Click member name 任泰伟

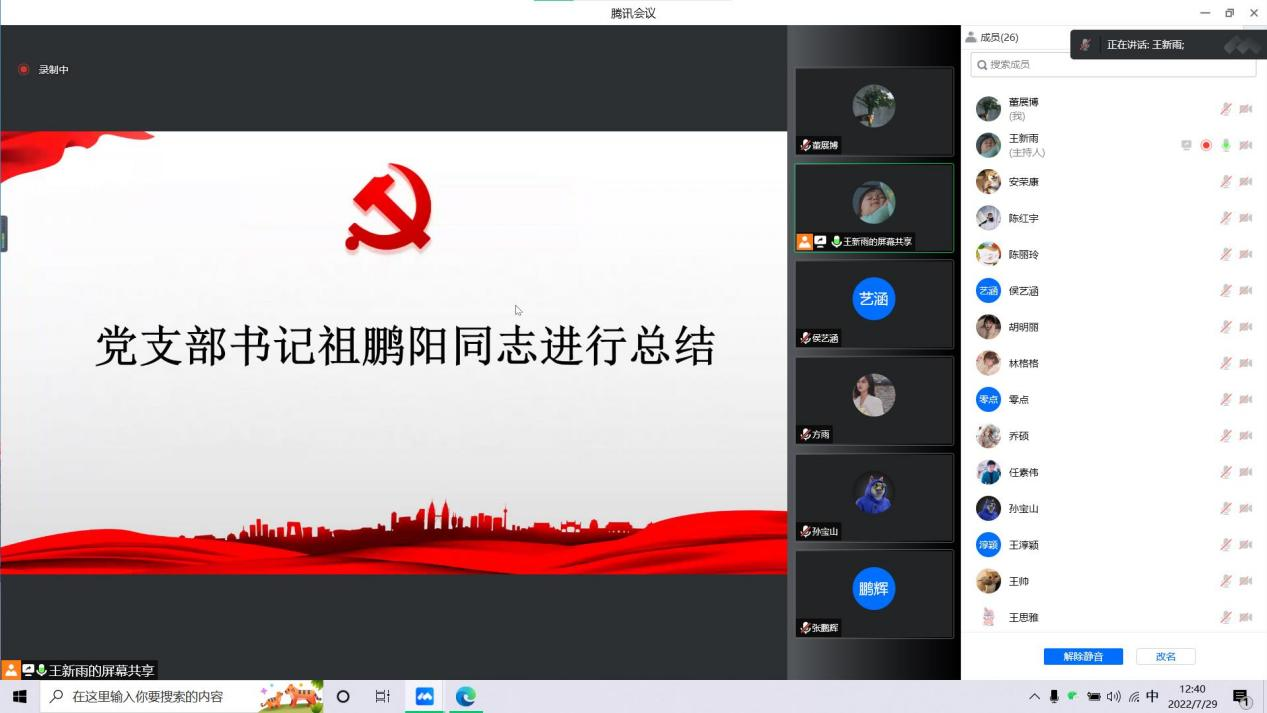1023,472
